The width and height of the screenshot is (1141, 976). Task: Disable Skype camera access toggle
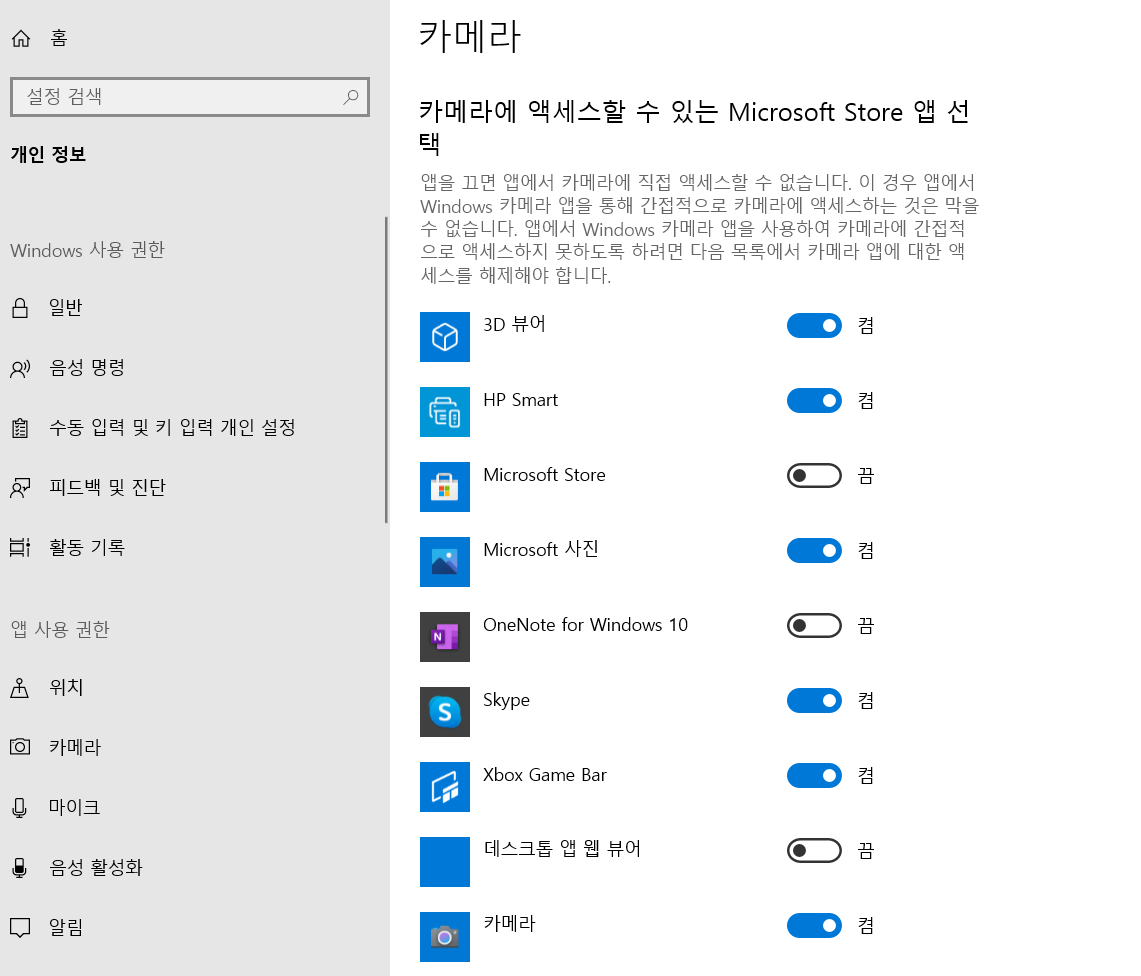click(x=814, y=700)
